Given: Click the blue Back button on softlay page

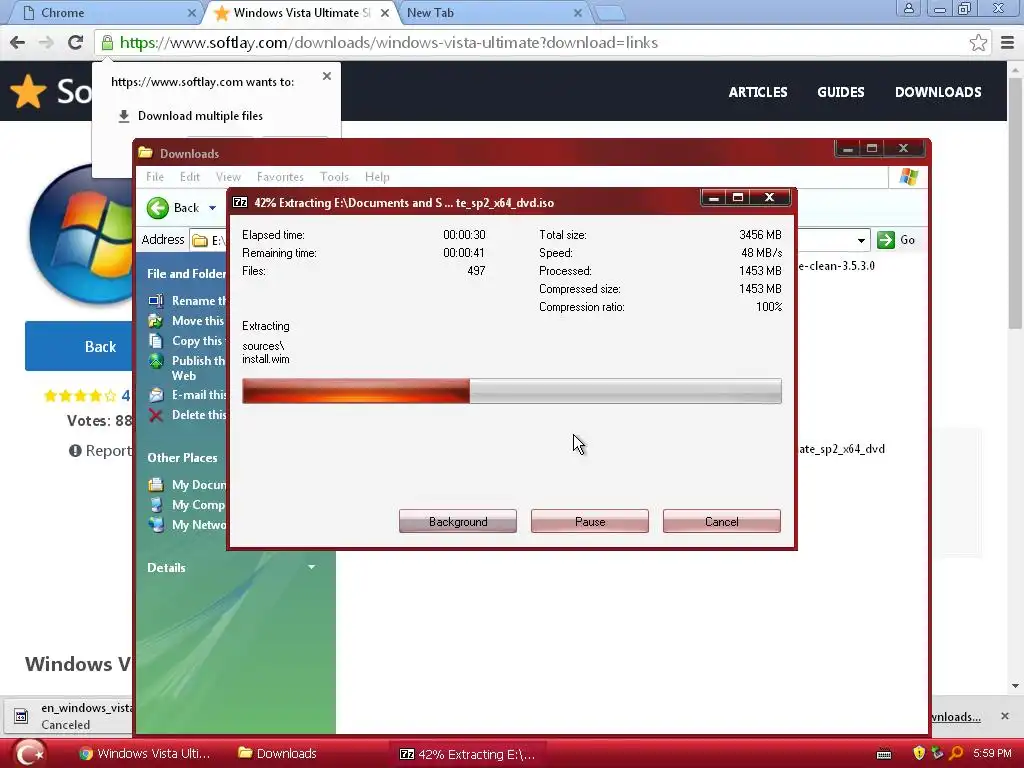Looking at the screenshot, I should coord(79,346).
